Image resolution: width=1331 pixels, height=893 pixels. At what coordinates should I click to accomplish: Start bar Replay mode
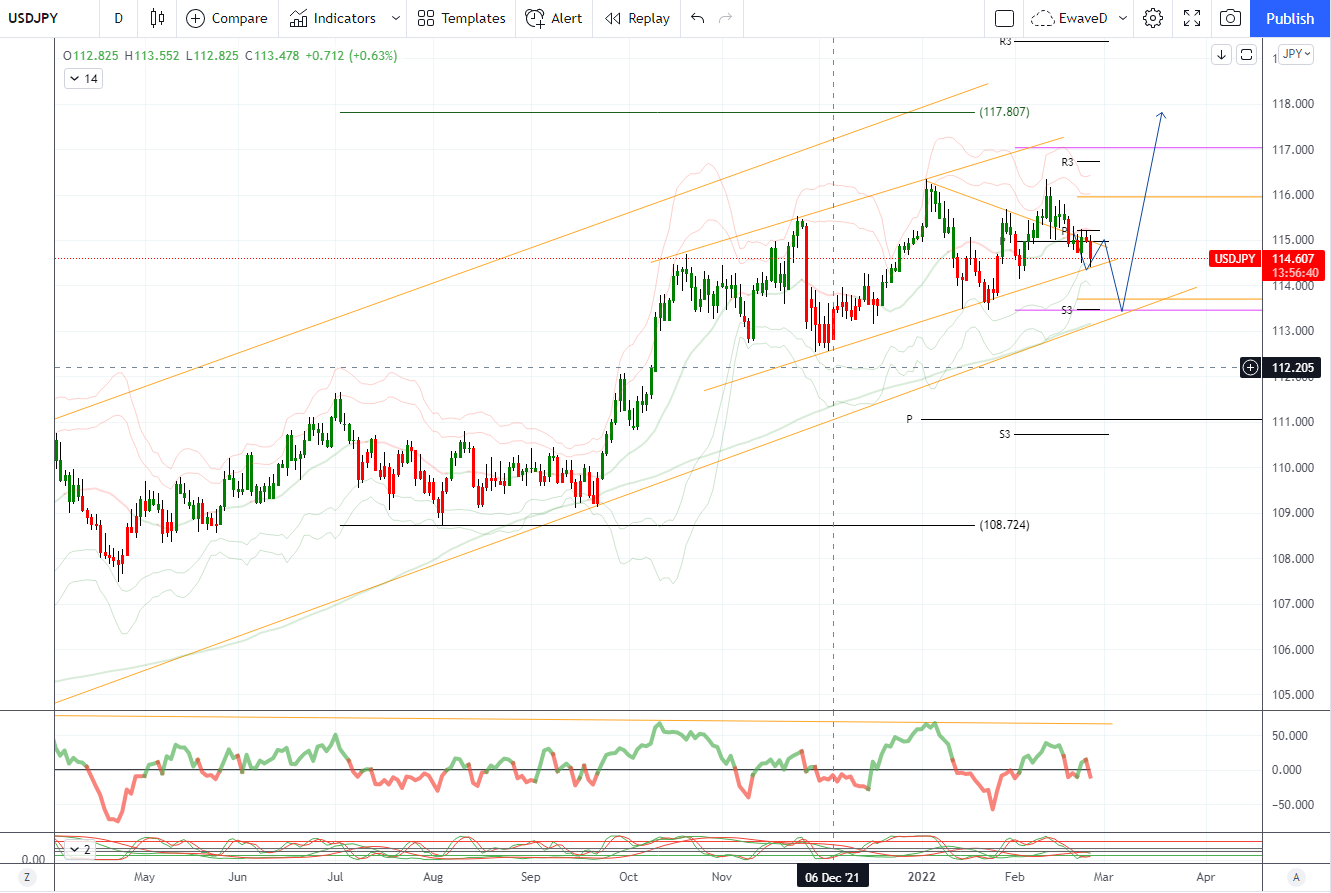click(638, 18)
